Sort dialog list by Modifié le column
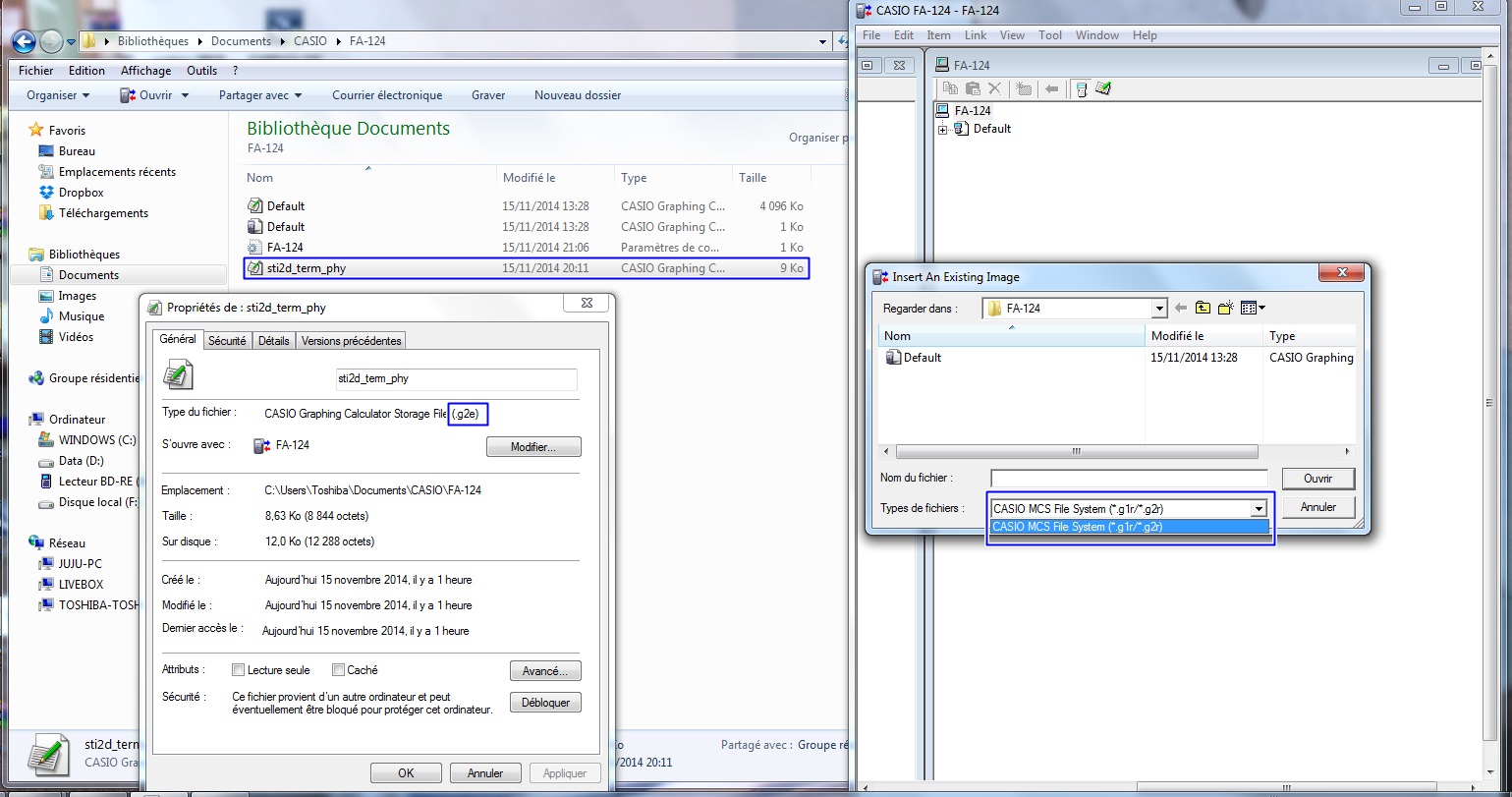1512x797 pixels. pos(1204,336)
